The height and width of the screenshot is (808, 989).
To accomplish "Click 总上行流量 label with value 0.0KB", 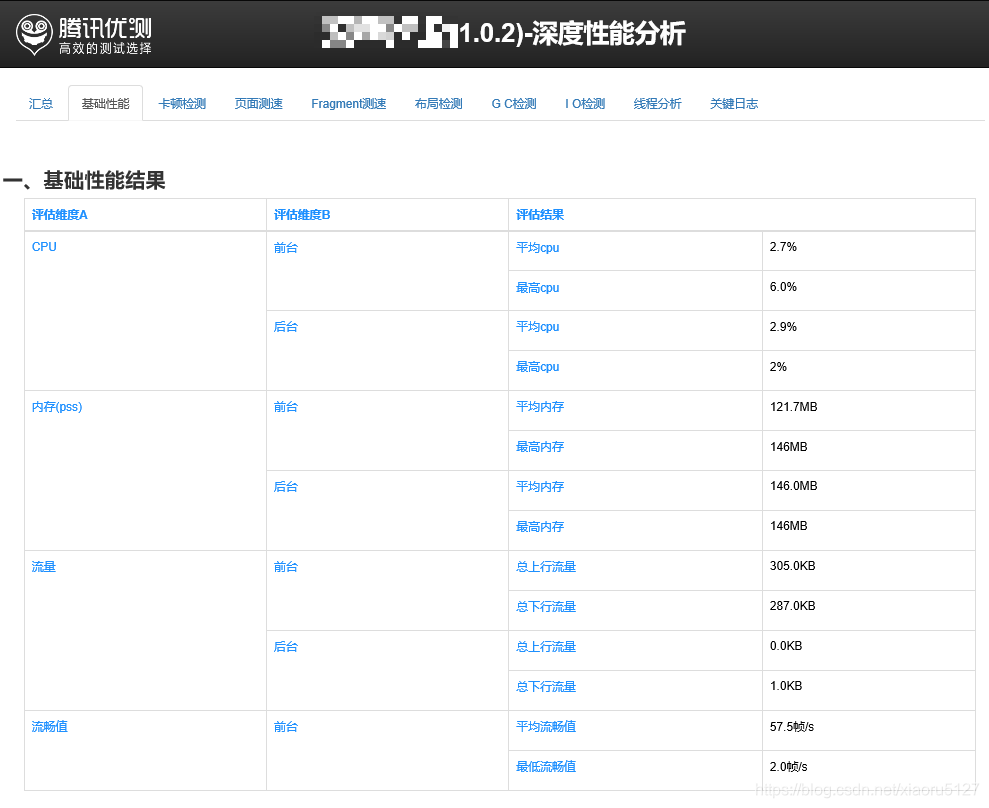I will 546,647.
